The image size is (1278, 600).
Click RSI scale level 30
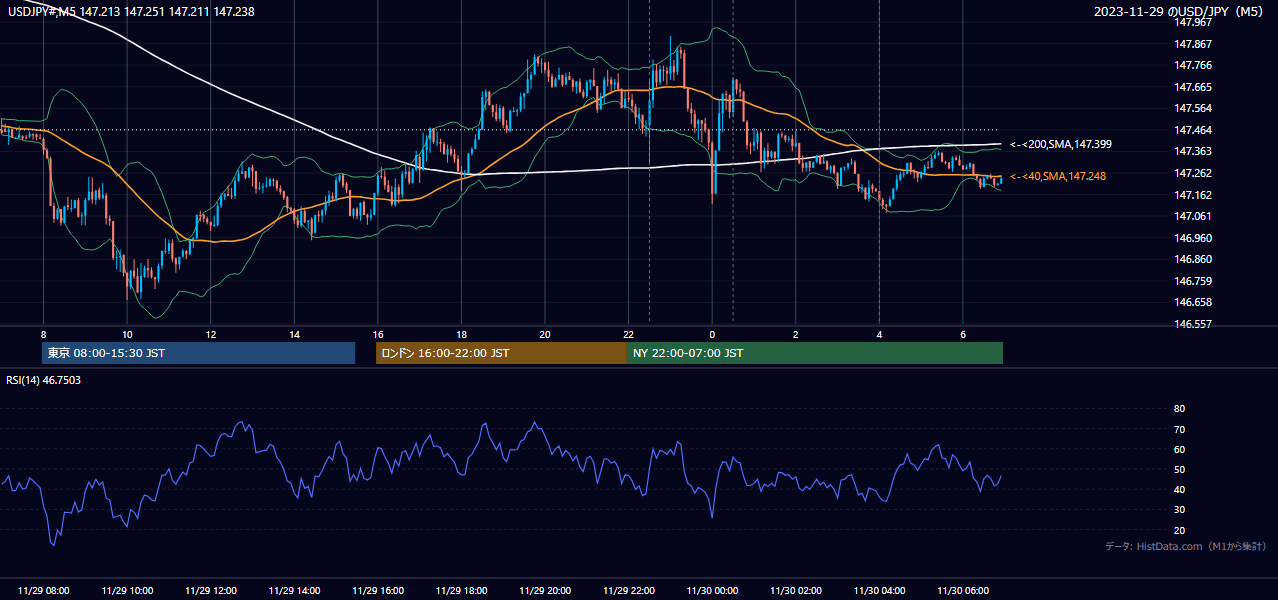click(x=1180, y=509)
